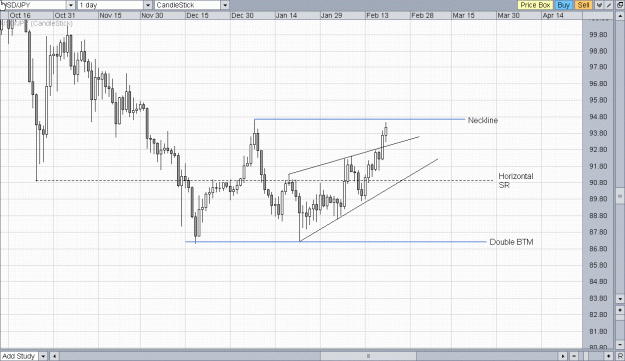Click the Feb 13 date label
The image size is (625, 361).
pos(377,16)
